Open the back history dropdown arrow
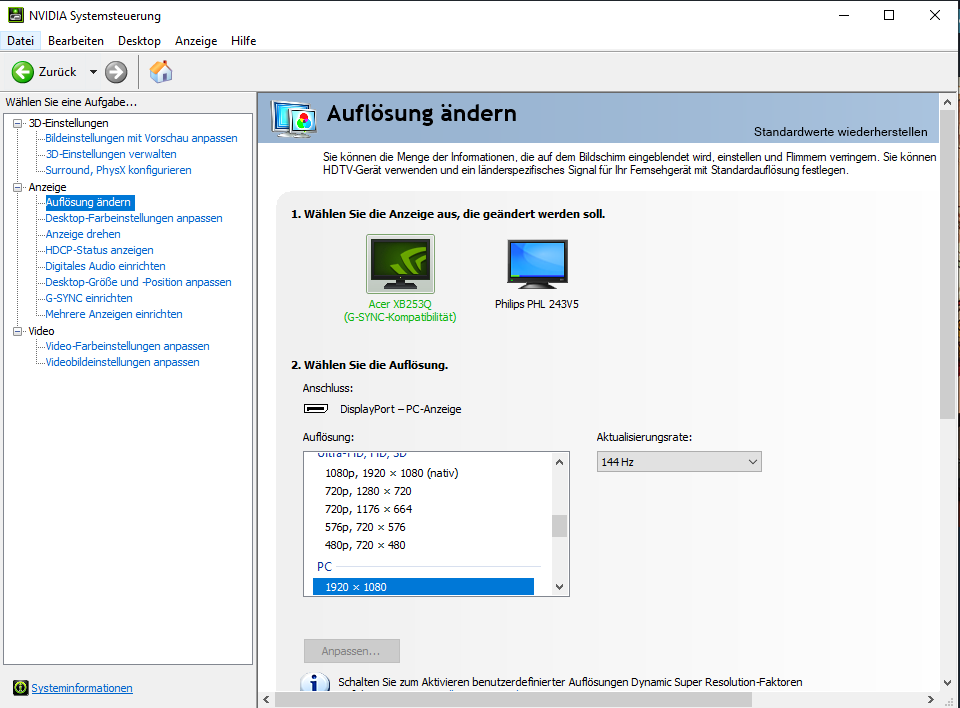 coord(93,72)
